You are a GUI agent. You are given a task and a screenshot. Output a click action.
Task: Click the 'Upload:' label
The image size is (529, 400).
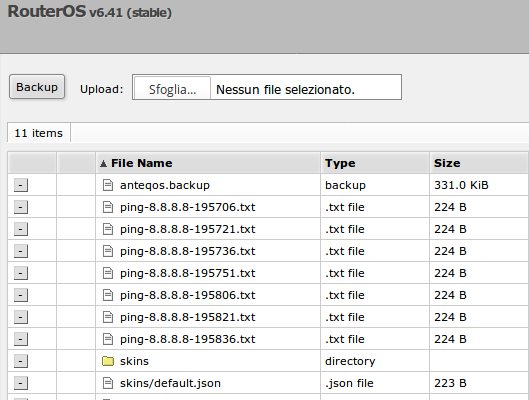[x=102, y=89]
